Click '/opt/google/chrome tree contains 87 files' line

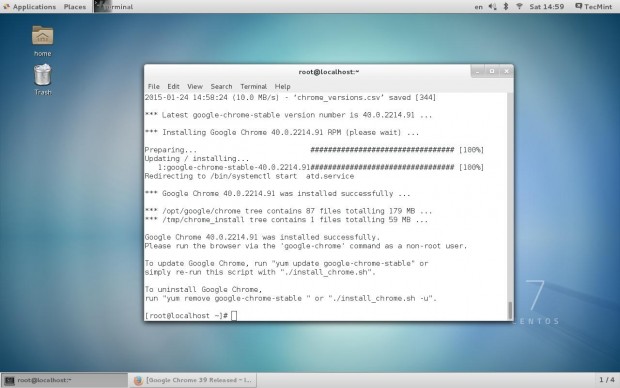tap(288, 211)
